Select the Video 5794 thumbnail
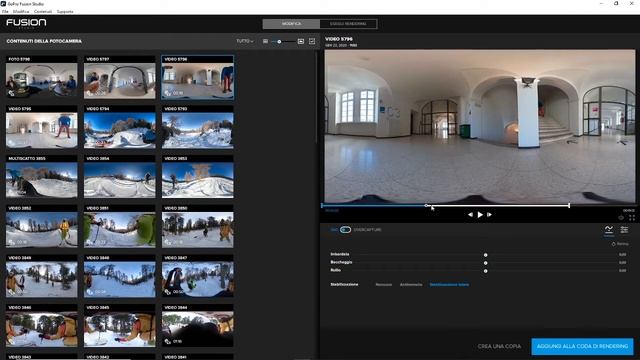 point(120,127)
